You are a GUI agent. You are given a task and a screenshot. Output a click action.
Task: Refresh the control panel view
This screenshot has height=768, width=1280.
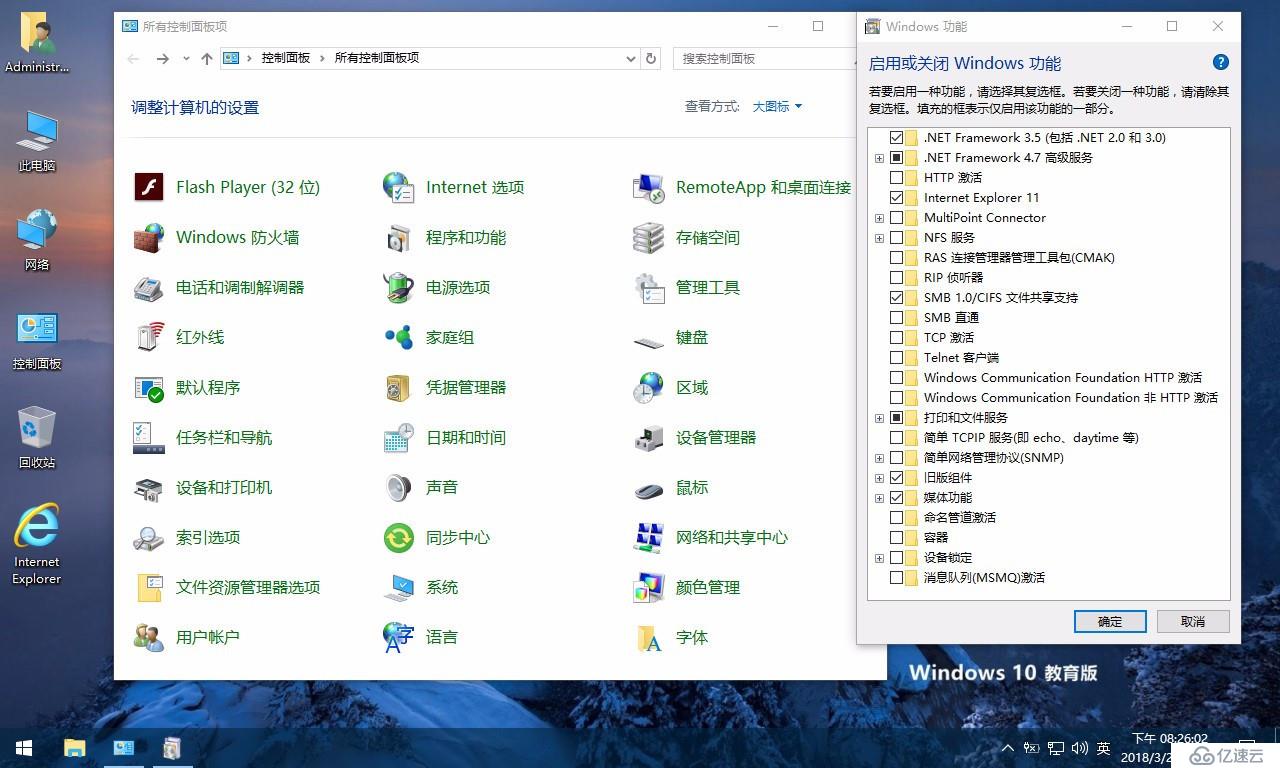pyautogui.click(x=651, y=59)
